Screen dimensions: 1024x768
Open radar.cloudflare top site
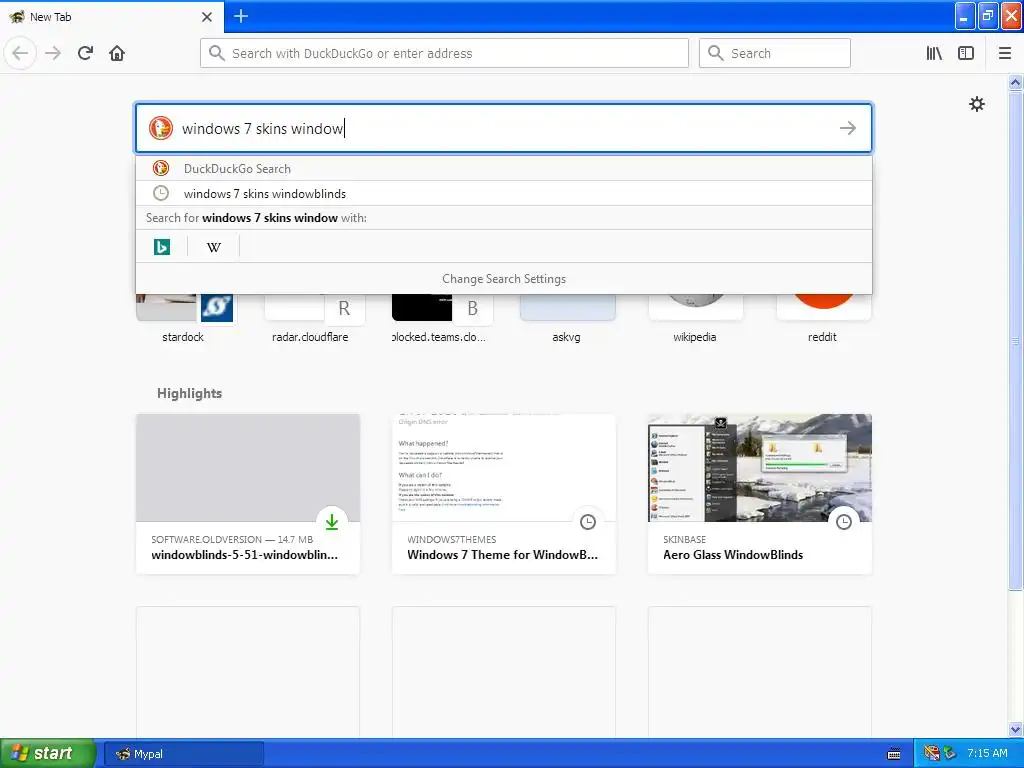coord(311,319)
